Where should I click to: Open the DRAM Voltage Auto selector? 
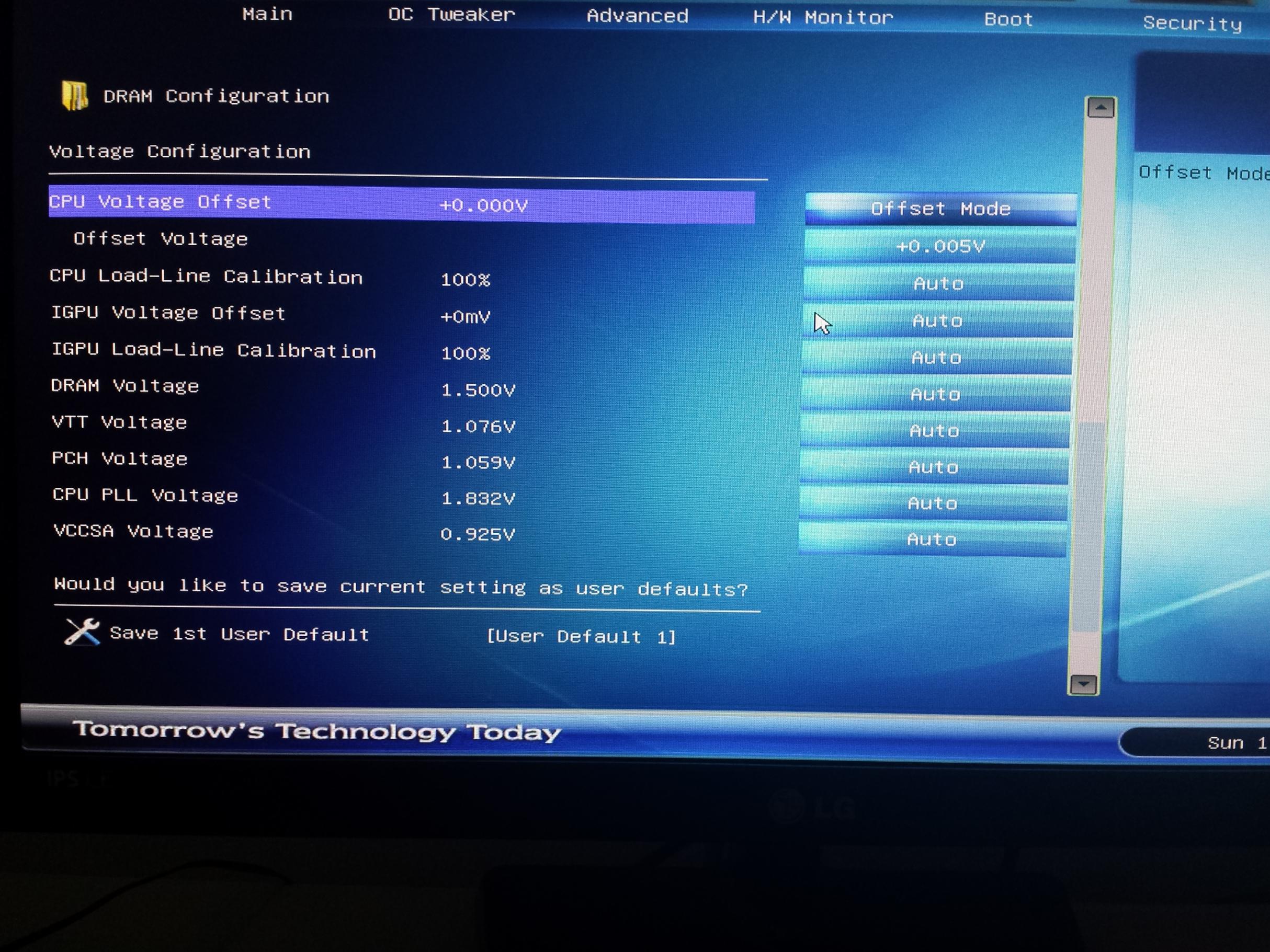pyautogui.click(x=935, y=394)
